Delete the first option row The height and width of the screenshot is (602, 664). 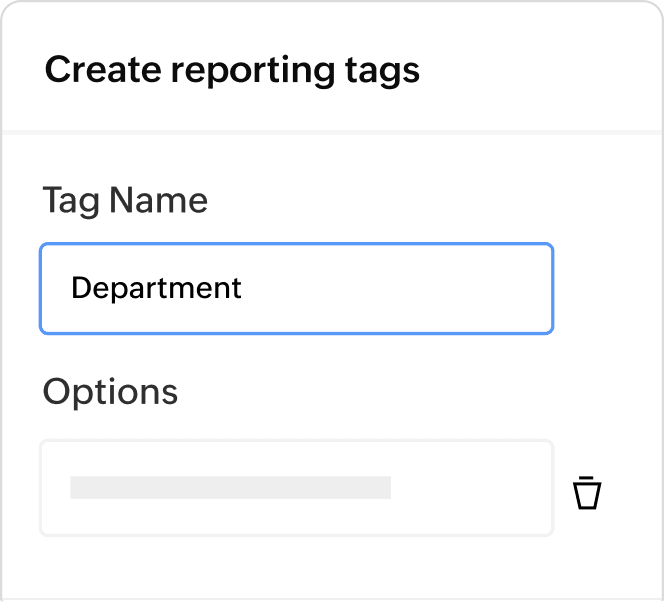[x=587, y=493]
